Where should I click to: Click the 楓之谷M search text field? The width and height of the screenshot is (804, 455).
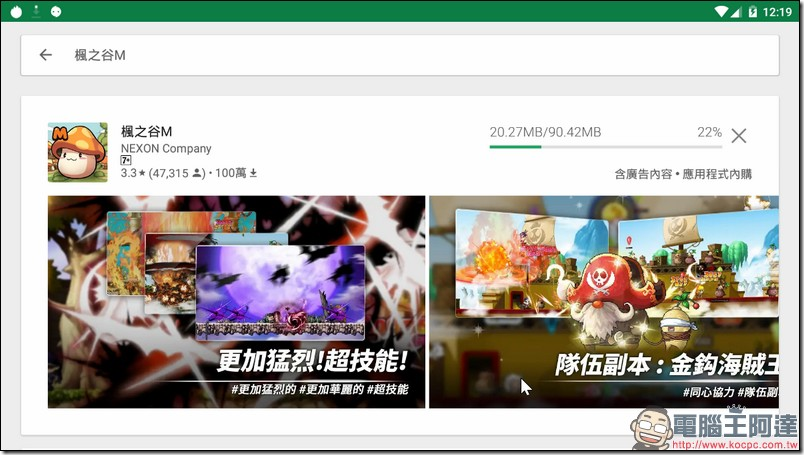click(400, 55)
